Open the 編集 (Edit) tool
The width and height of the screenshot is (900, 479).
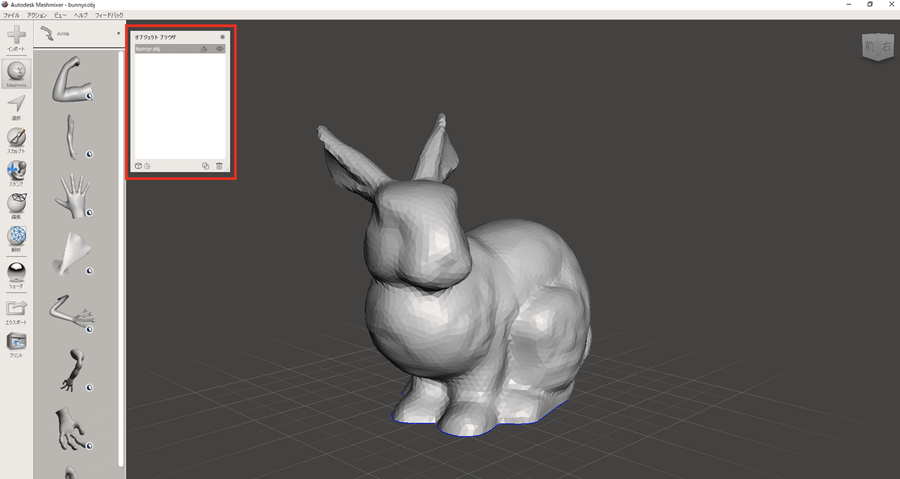[x=16, y=203]
